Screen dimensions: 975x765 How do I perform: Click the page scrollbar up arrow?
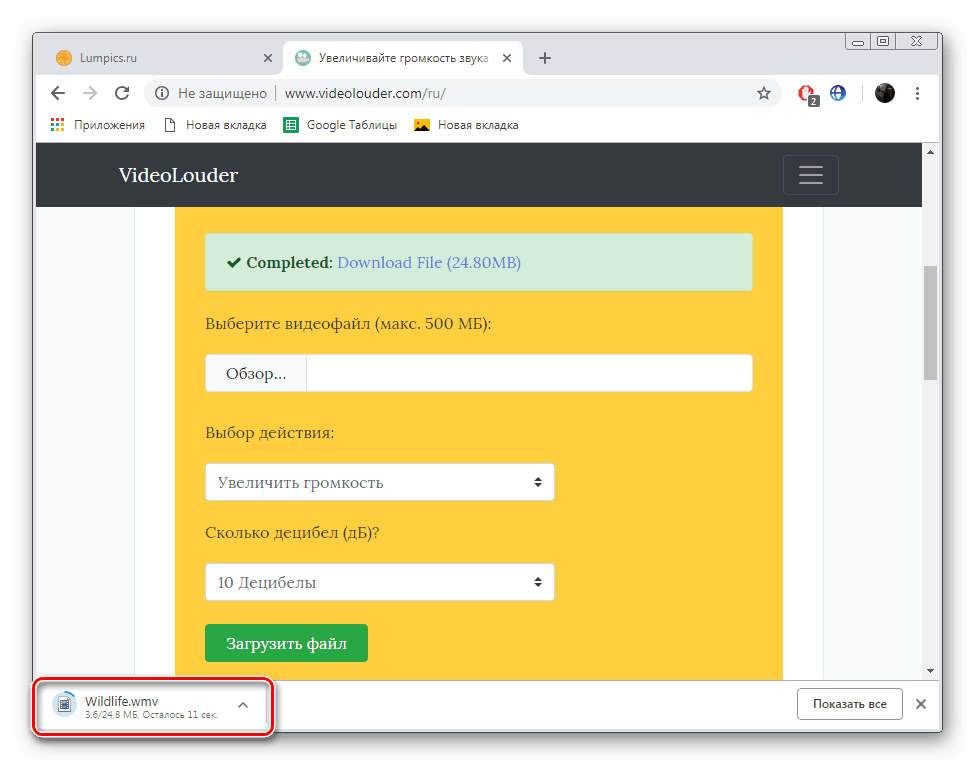coord(930,152)
